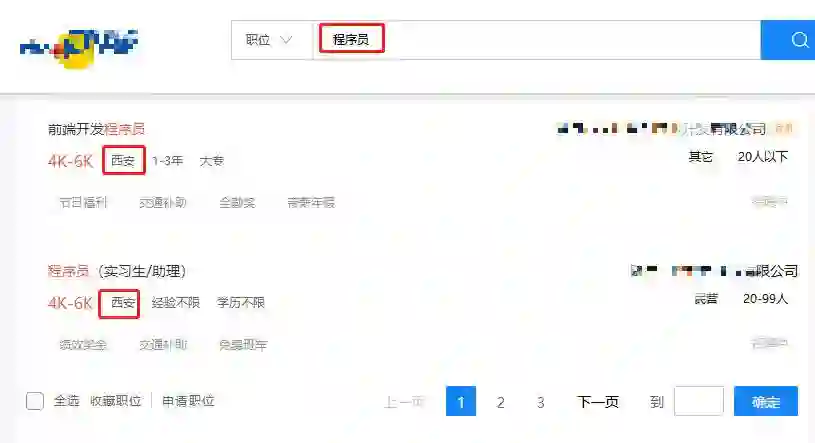Image resolution: width=815 pixels, height=443 pixels.
Task: Click the chevron next to 职位
Action: click(286, 40)
